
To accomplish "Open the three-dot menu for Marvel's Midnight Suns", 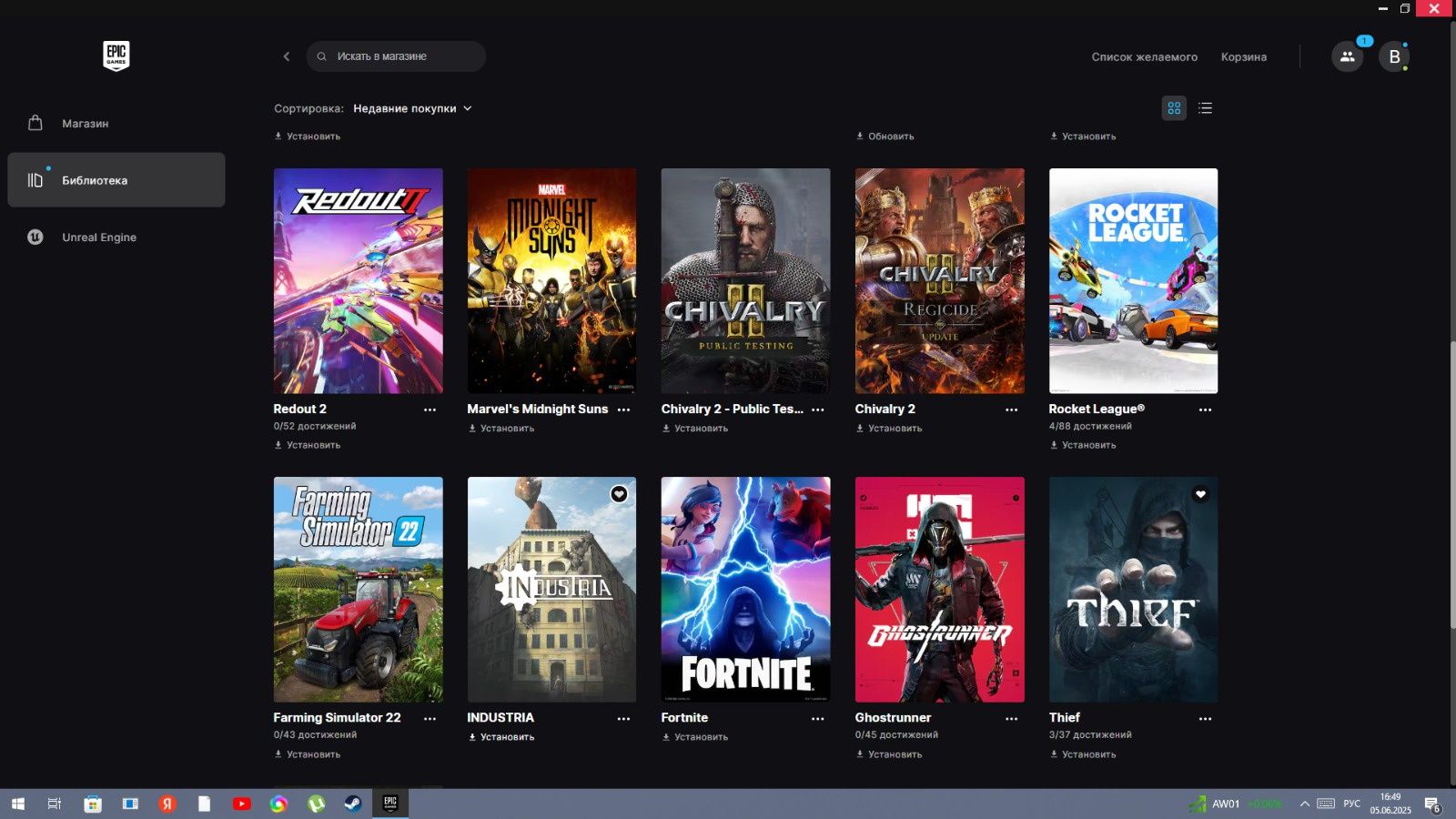I will 623,409.
